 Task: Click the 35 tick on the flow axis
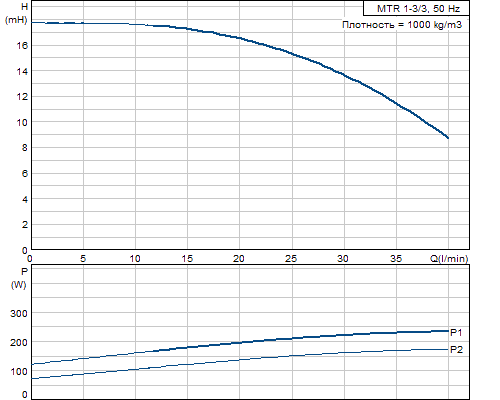[x=396, y=259]
